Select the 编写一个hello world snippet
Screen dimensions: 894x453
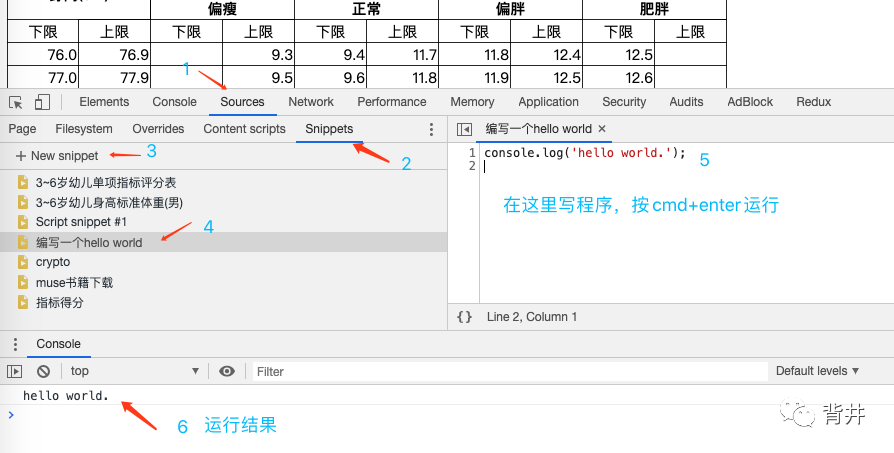(x=224, y=242)
